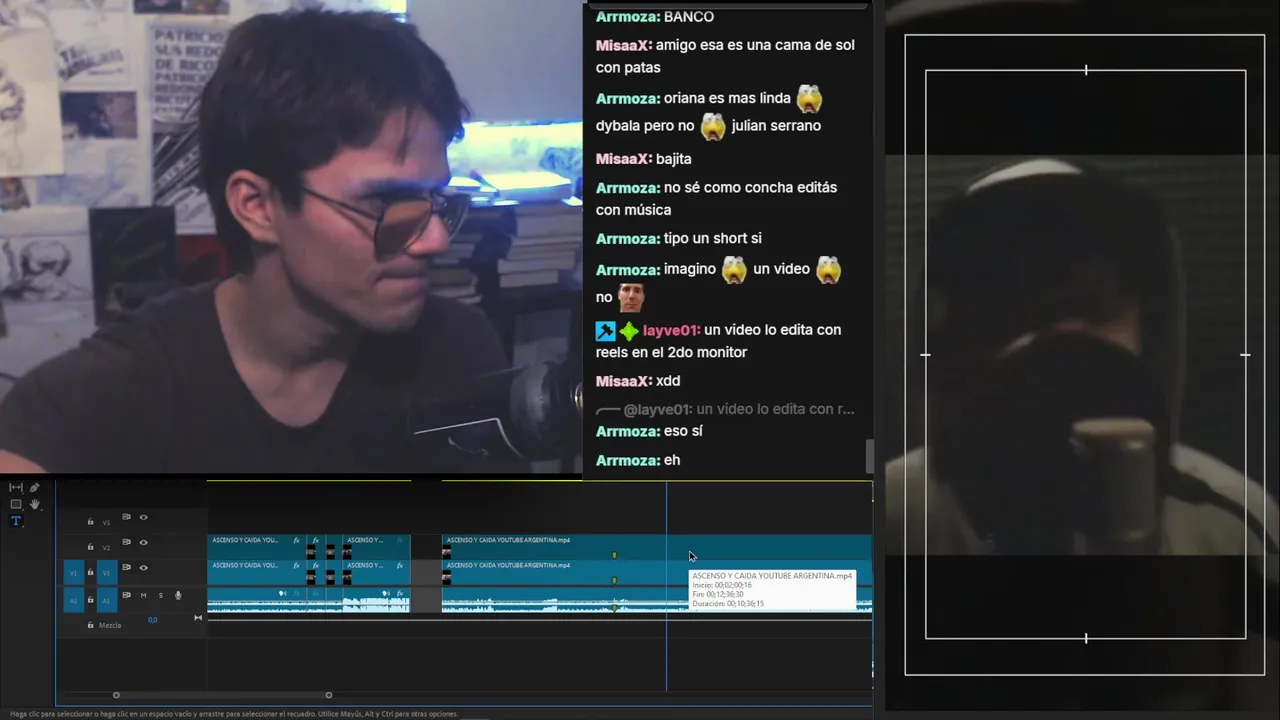Click fx badge on first V2 clip
This screenshot has width=1280, height=720.
pos(297,540)
